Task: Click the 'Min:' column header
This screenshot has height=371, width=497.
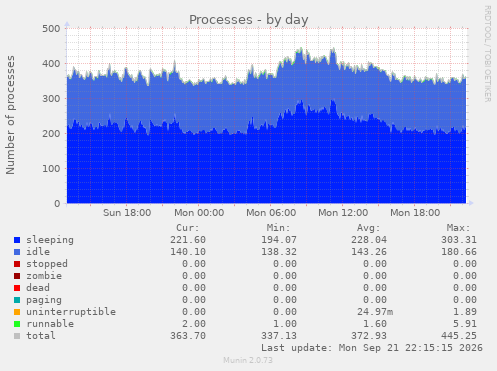Action: (x=278, y=228)
